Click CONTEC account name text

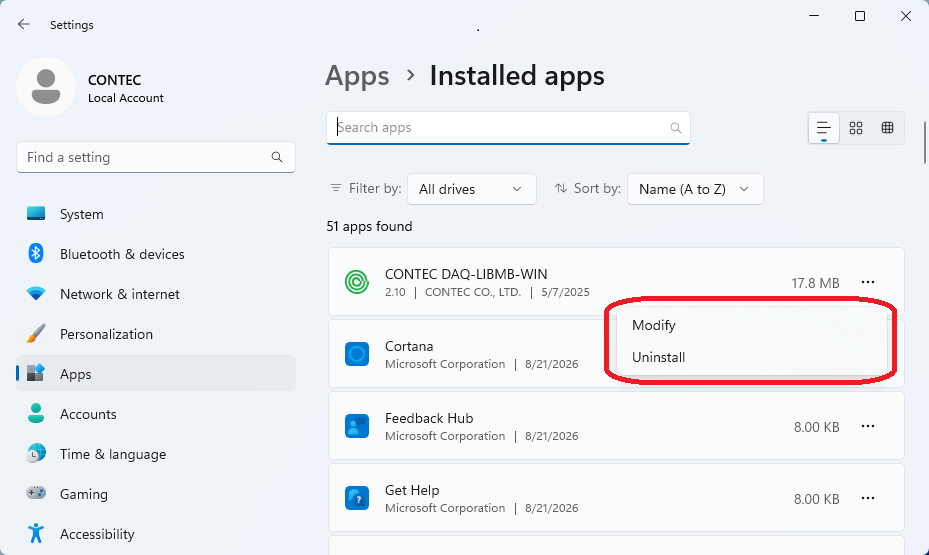(114, 80)
